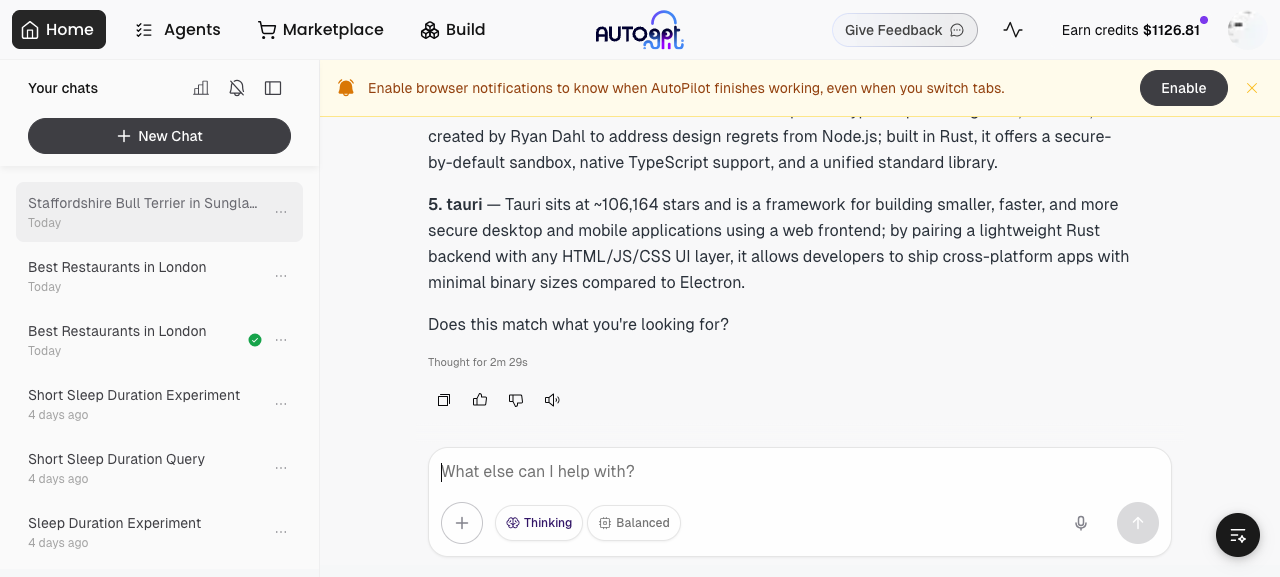
Task: Open options for Staffordshire Bull Terrier chat
Action: (281, 212)
